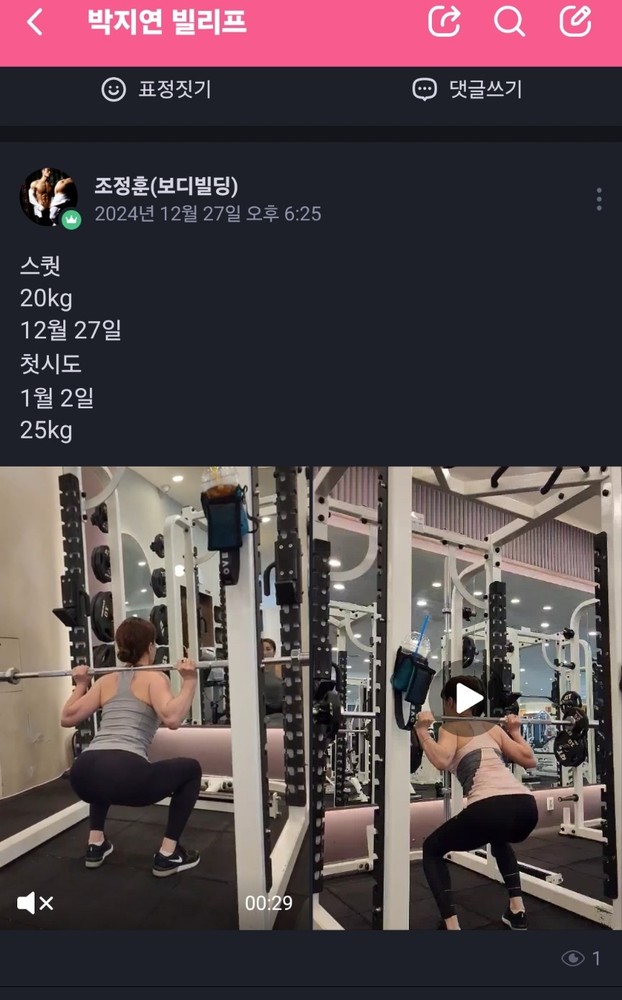Tap the author name 조정훈(보디빌딩)
Image resolution: width=622 pixels, height=1000 pixels.
[x=166, y=186]
